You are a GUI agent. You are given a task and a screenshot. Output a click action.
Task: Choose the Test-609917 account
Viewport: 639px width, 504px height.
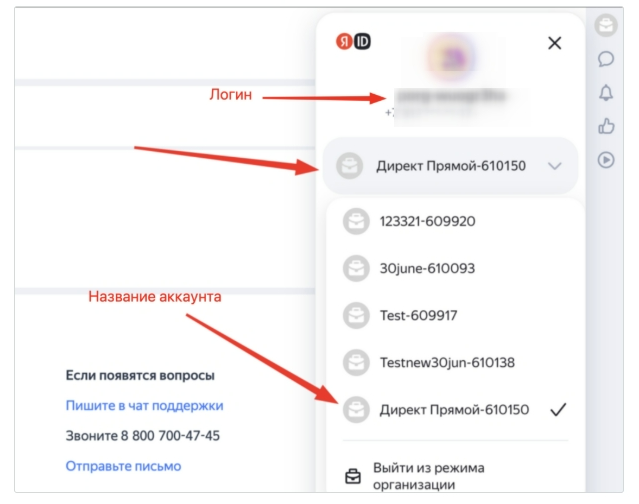(x=418, y=315)
